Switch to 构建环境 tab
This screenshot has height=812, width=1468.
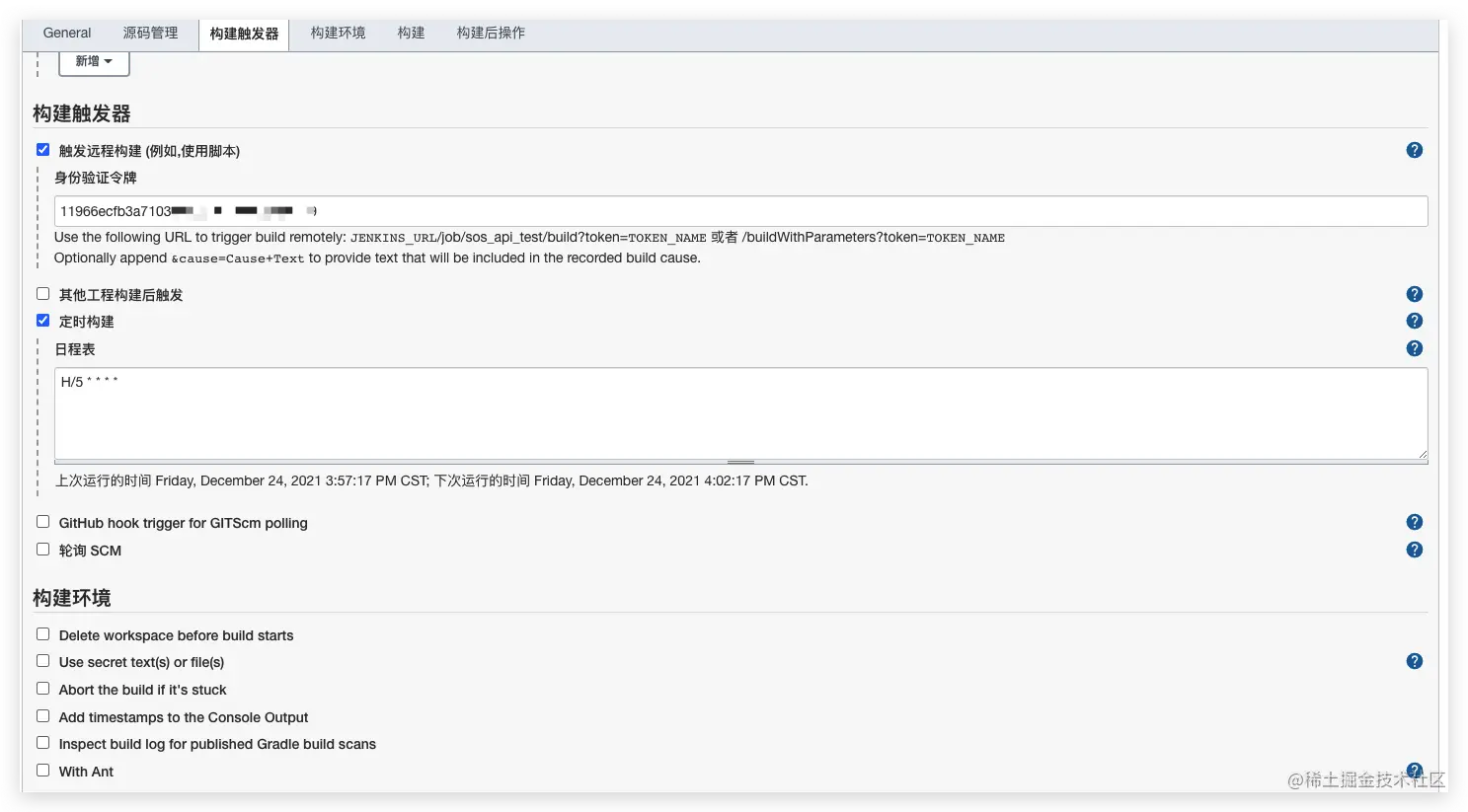(338, 33)
